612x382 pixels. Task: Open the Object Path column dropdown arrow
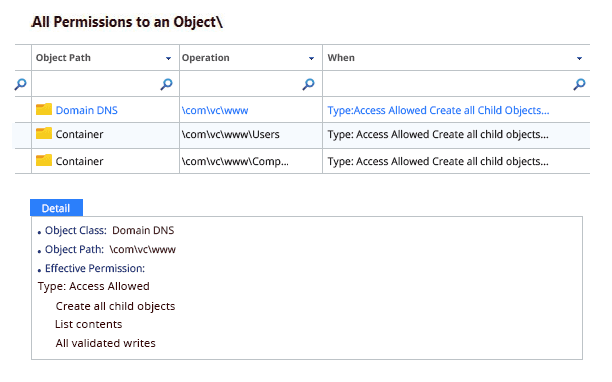pos(168,59)
